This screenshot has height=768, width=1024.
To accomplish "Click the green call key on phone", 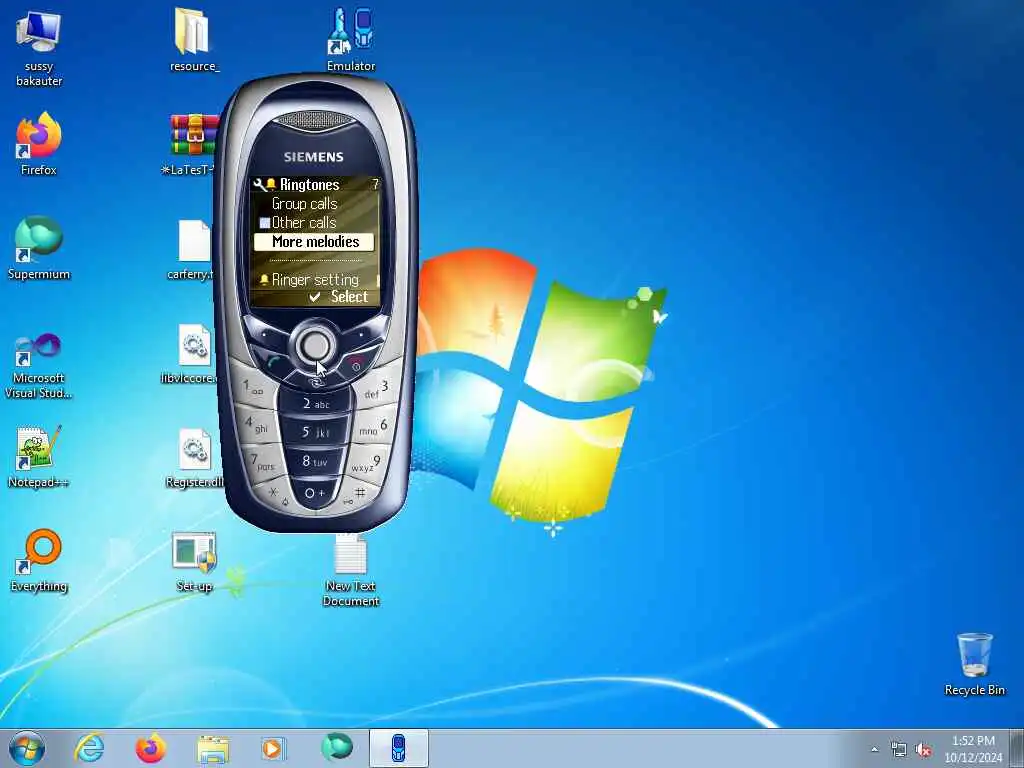I will coord(272,361).
